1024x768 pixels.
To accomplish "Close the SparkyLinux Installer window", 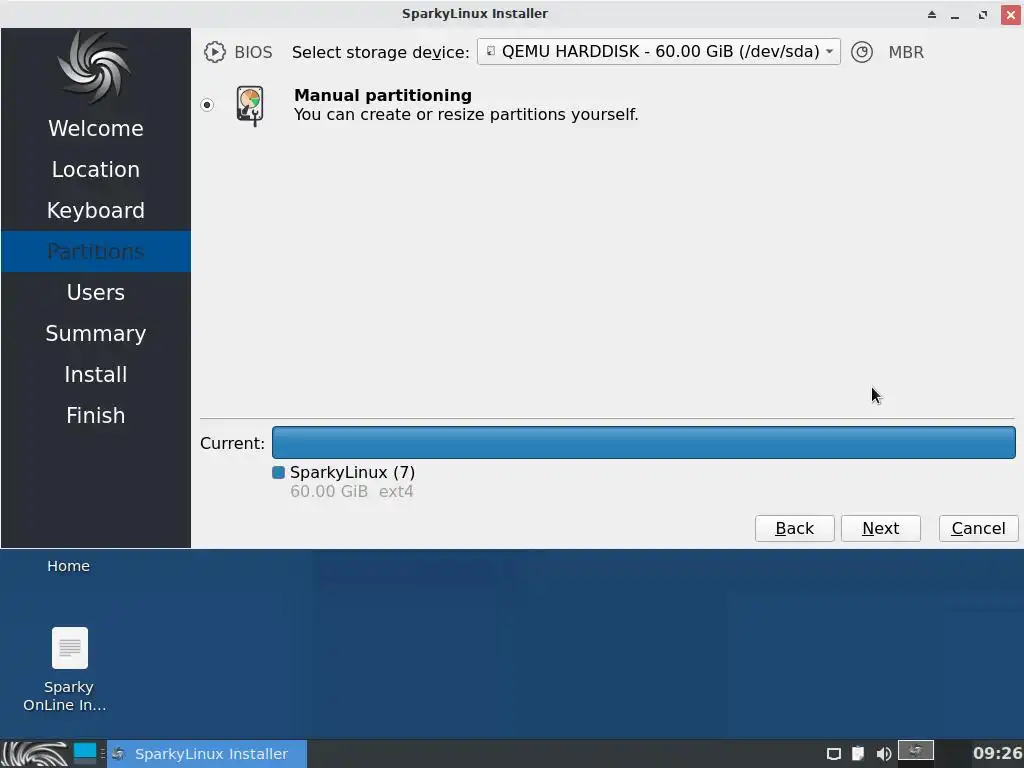I will point(1011,14).
